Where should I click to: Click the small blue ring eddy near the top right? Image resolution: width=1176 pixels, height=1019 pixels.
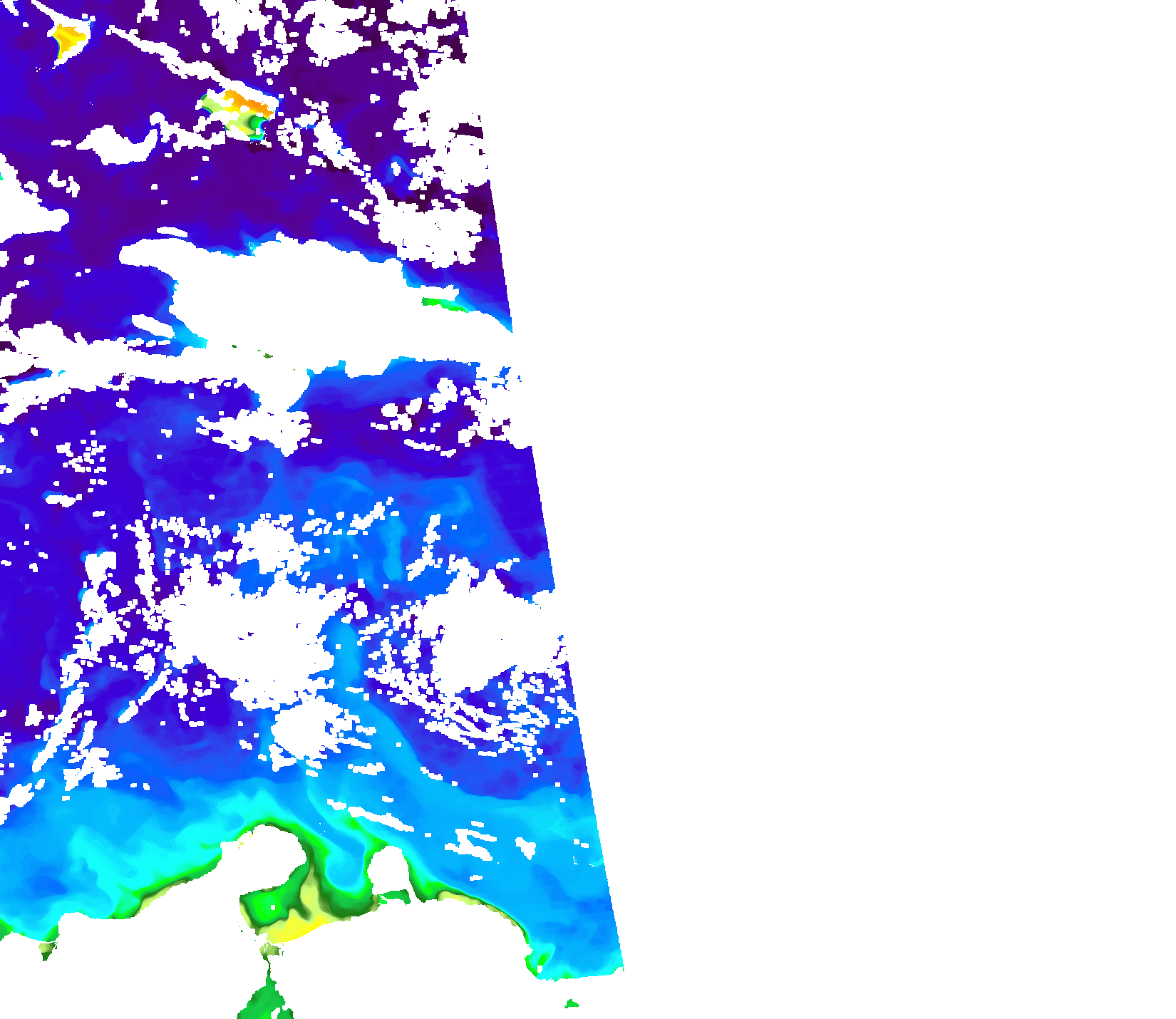396,171
